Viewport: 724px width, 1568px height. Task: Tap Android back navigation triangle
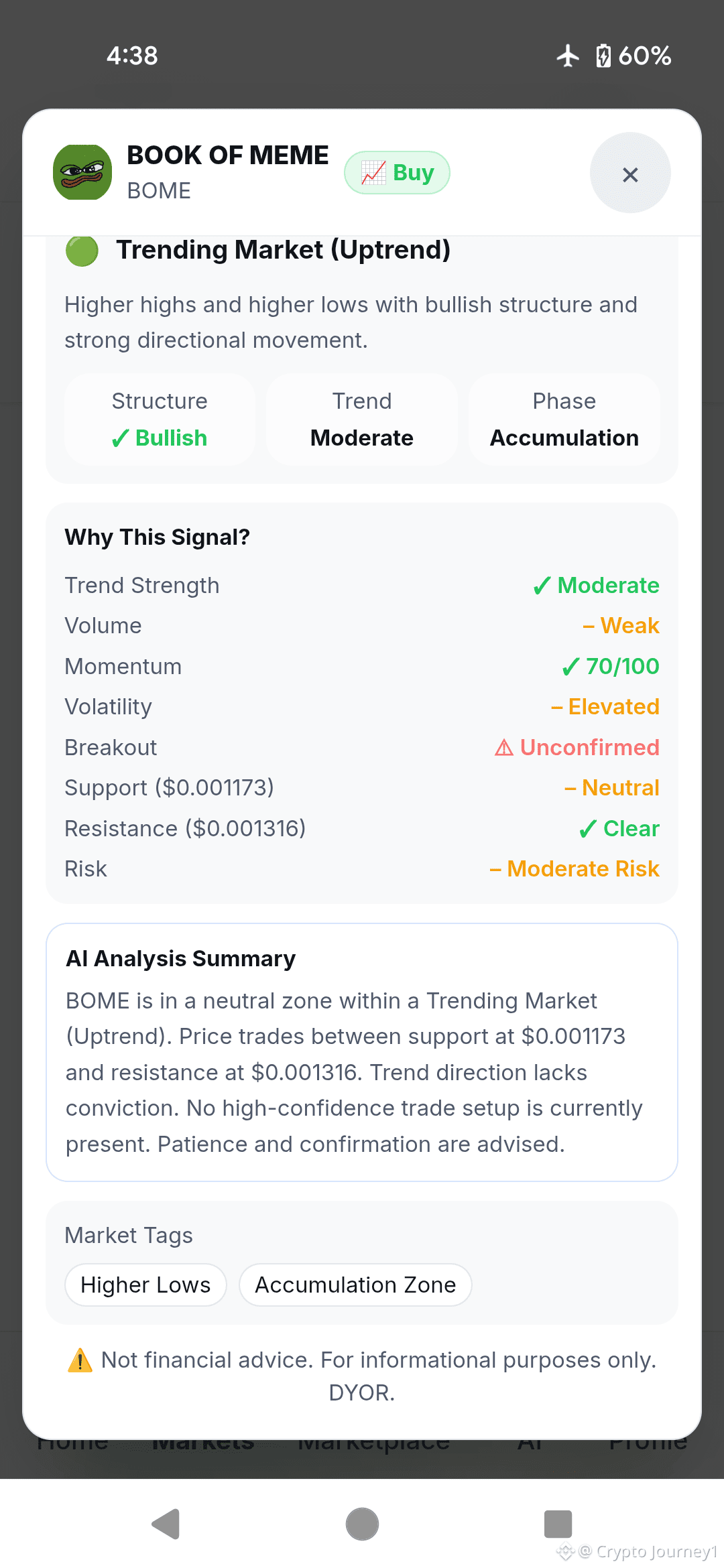166,1524
